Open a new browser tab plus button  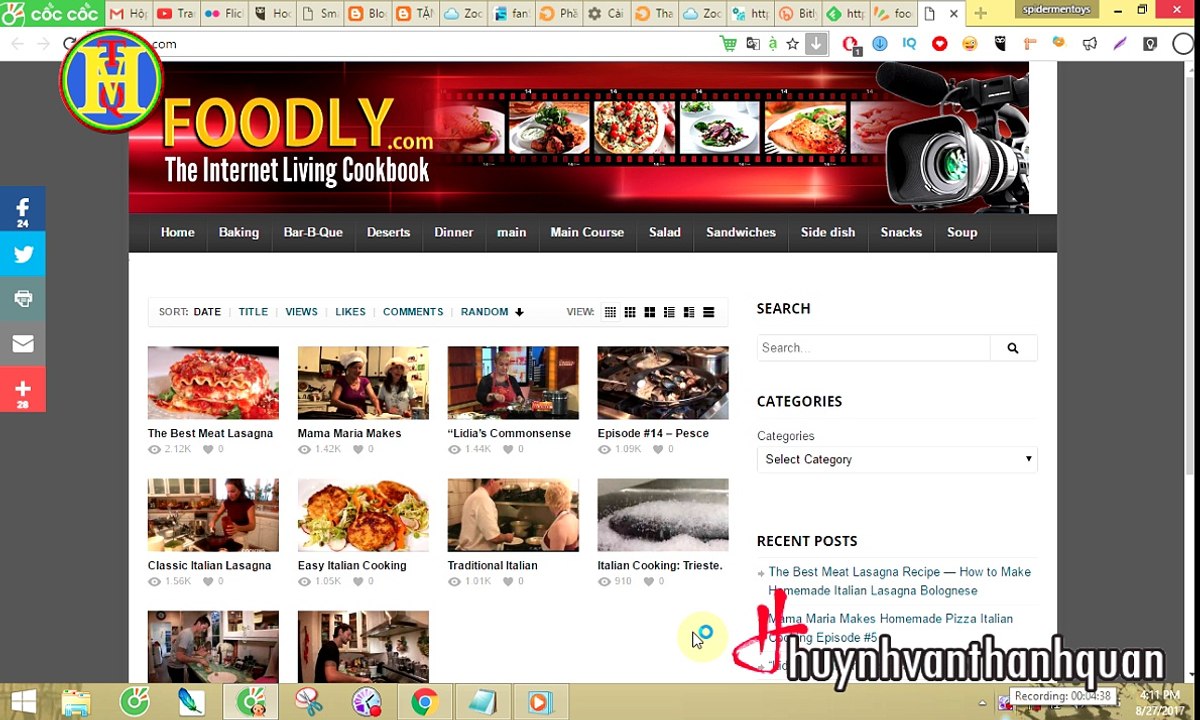980,14
